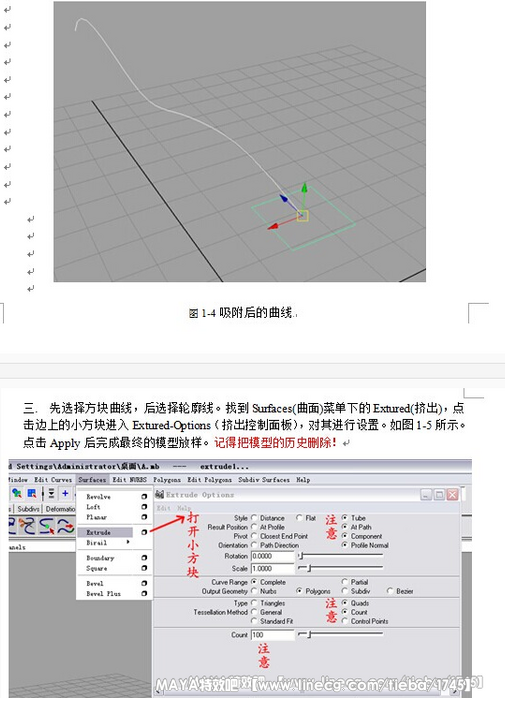Screen dimensions: 505x702
Task: Switch to the Subdivs shelf tab
Action: (28, 509)
